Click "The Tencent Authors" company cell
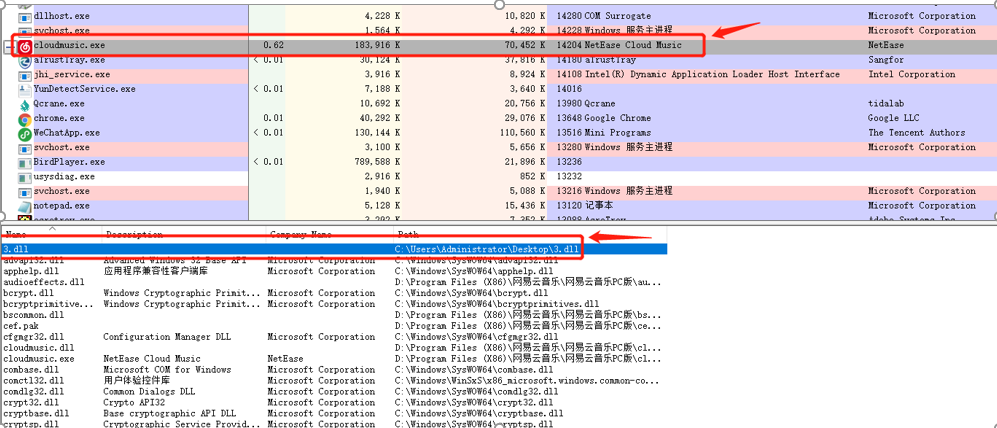997x428 pixels. point(916,133)
